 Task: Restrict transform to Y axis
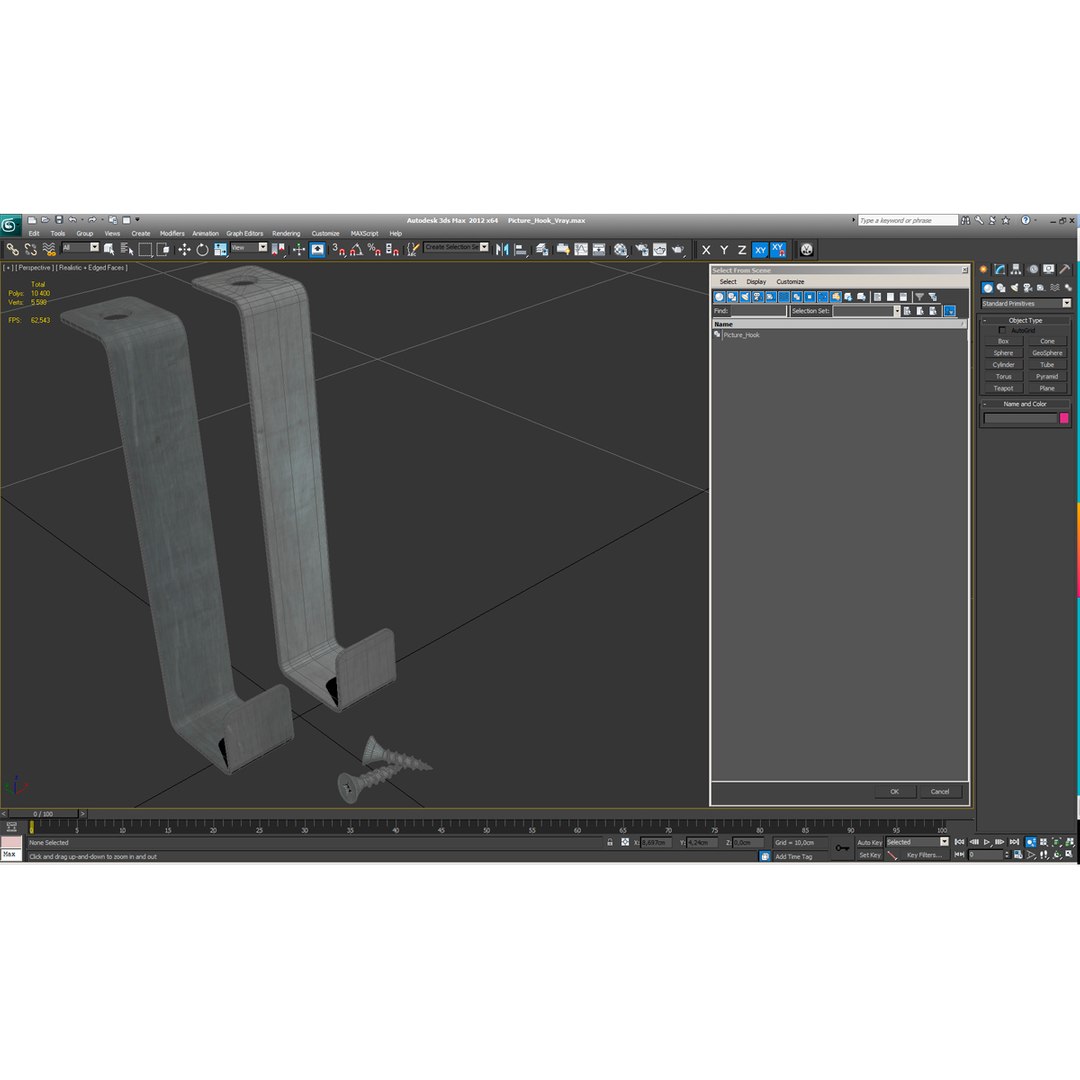tap(724, 250)
